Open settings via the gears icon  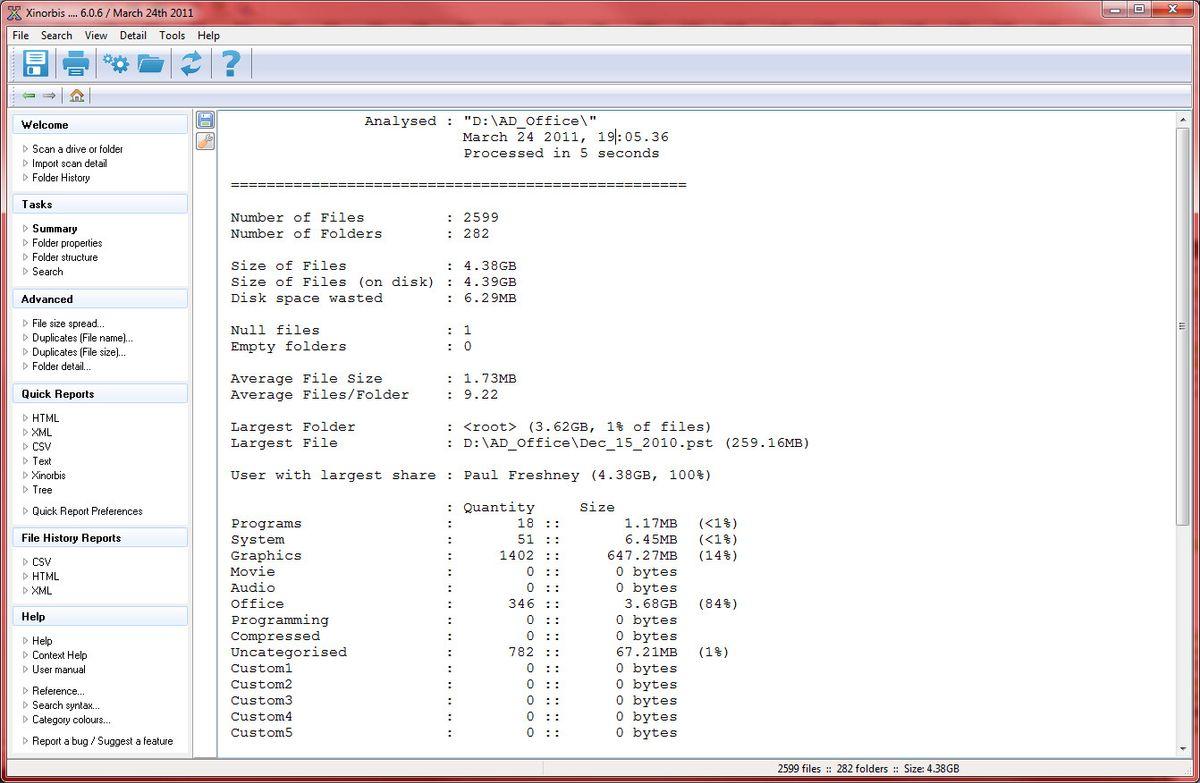116,64
